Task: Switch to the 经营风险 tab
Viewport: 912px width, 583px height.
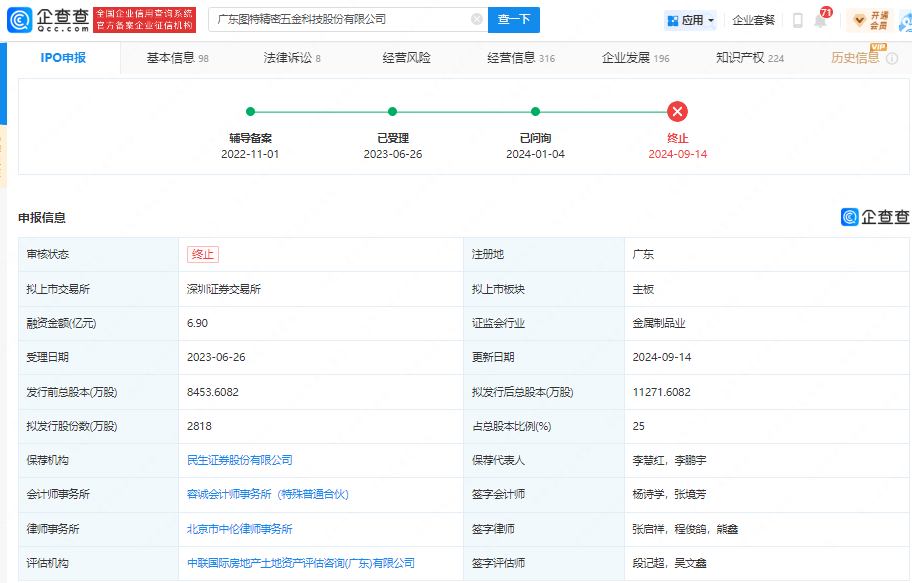Action: (407, 58)
